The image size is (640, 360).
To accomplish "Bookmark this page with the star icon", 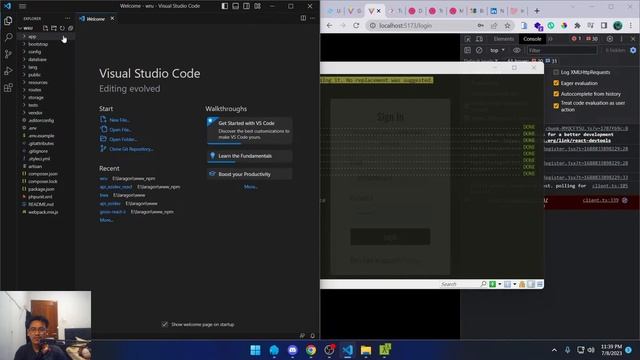I will (507, 25).
